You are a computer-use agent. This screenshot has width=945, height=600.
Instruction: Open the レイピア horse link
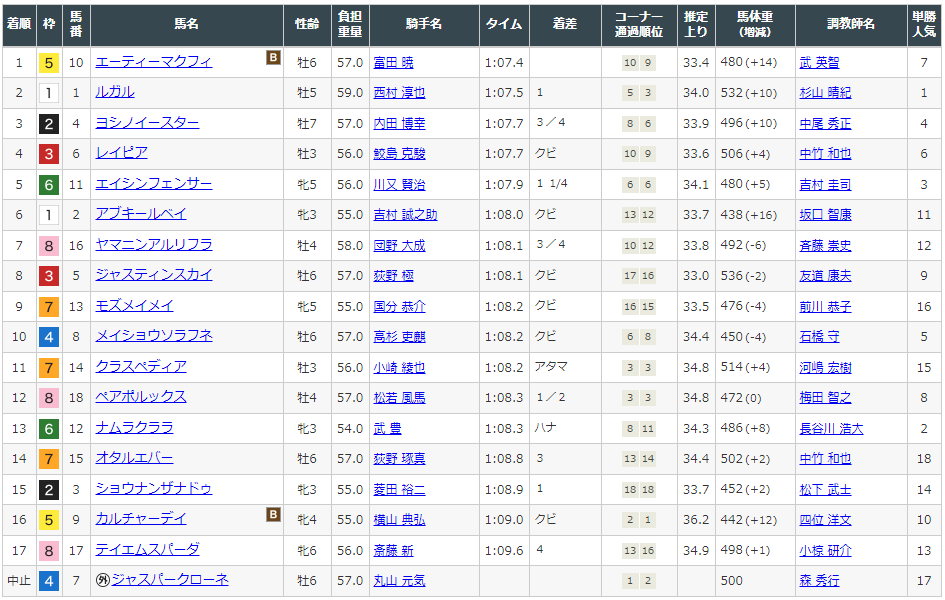click(x=121, y=153)
